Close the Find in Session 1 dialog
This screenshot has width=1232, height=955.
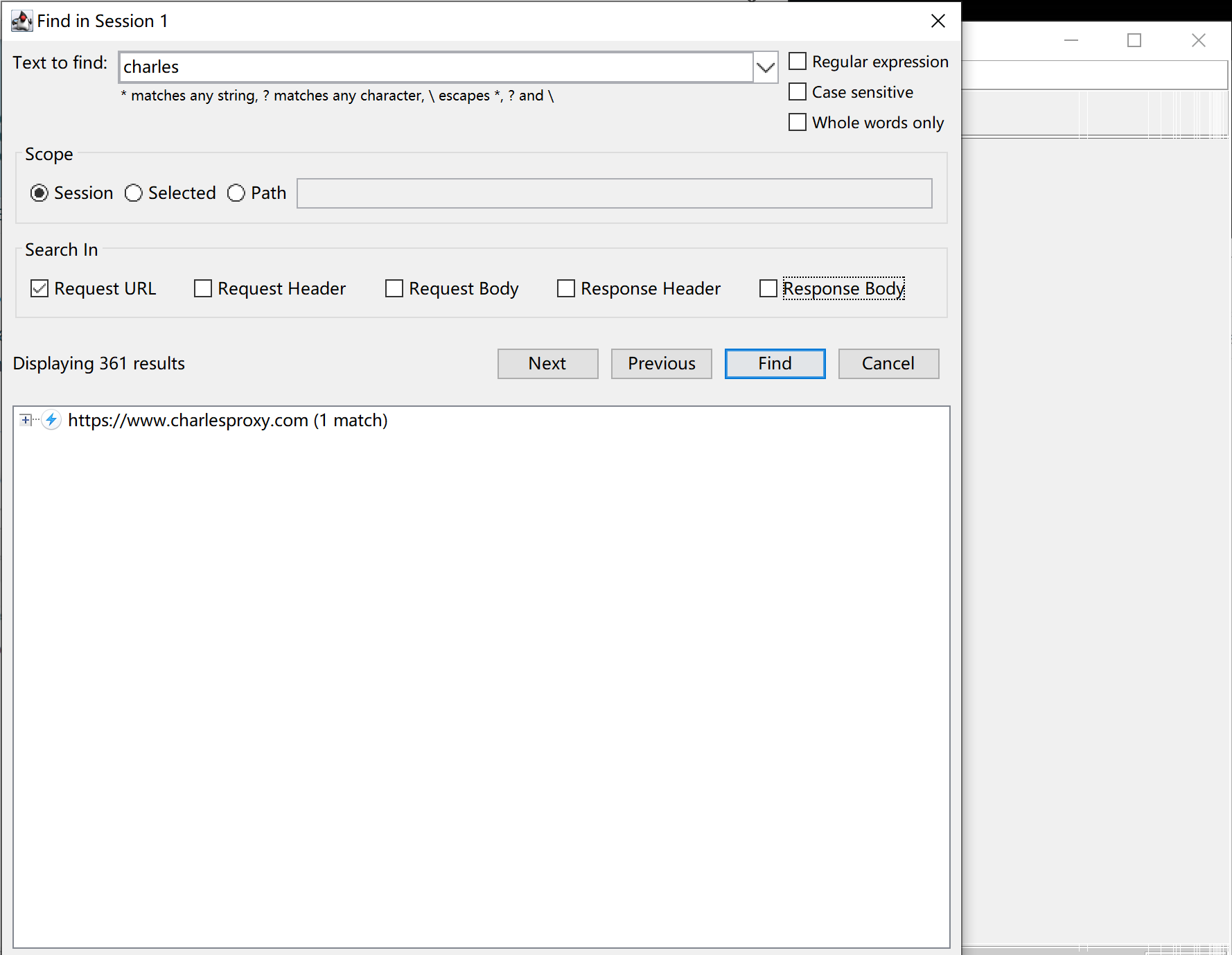938,21
